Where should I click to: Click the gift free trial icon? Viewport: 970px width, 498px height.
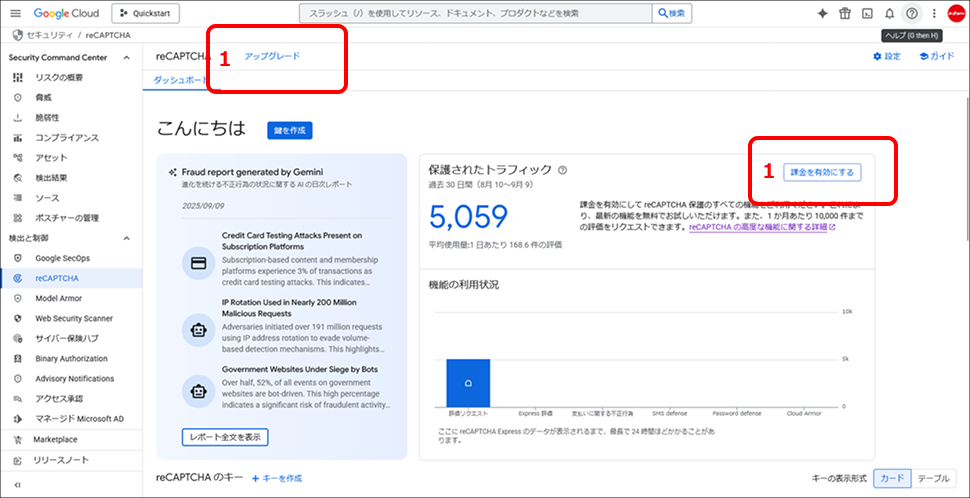point(844,14)
